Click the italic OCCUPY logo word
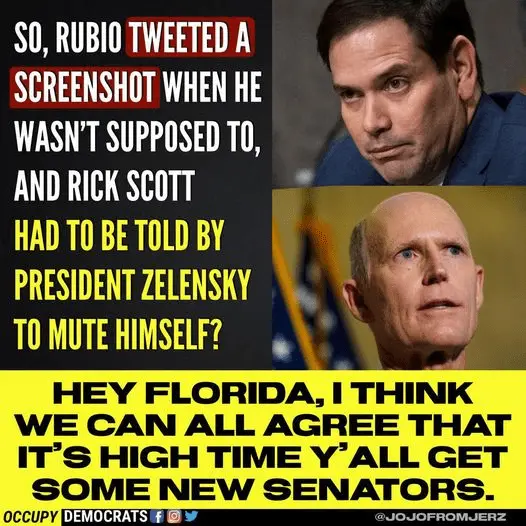The height and width of the screenshot is (526, 526). point(32,517)
